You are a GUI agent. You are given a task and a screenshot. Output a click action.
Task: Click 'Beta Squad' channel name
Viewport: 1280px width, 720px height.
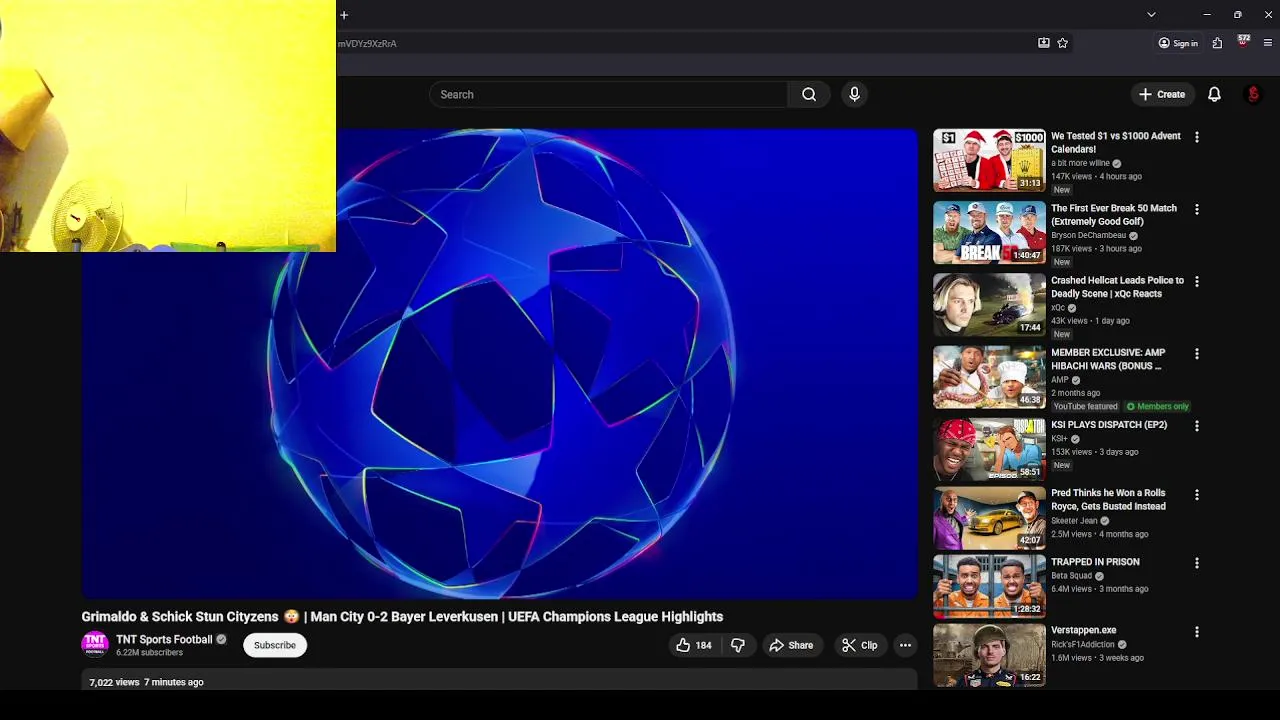(x=1071, y=575)
